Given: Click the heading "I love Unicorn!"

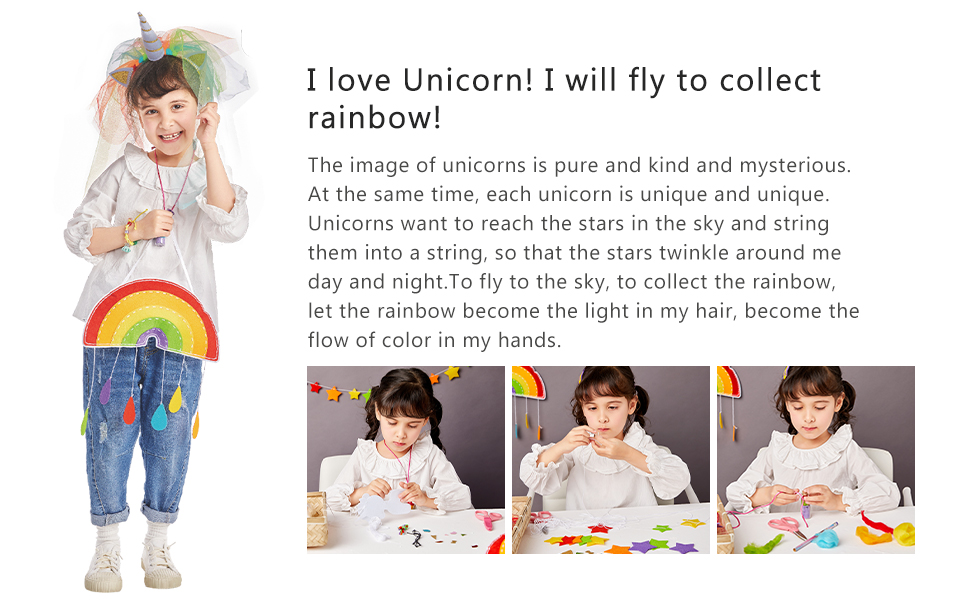Looking at the screenshot, I should 419,80.
